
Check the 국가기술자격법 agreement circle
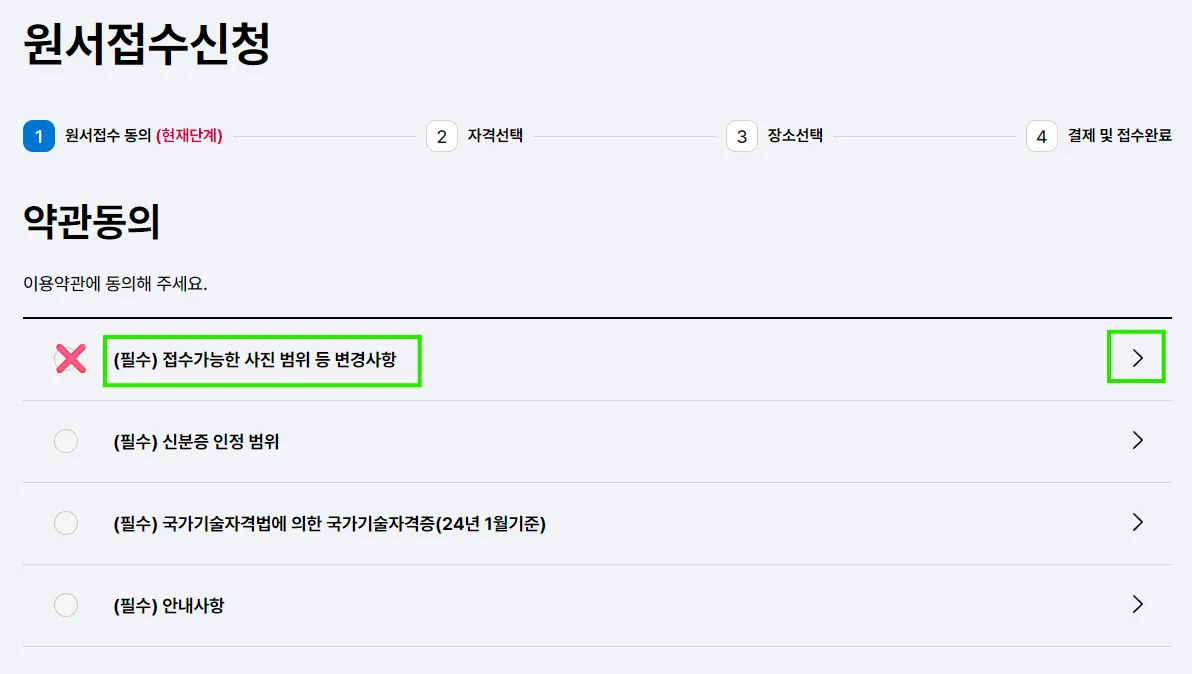[66, 523]
